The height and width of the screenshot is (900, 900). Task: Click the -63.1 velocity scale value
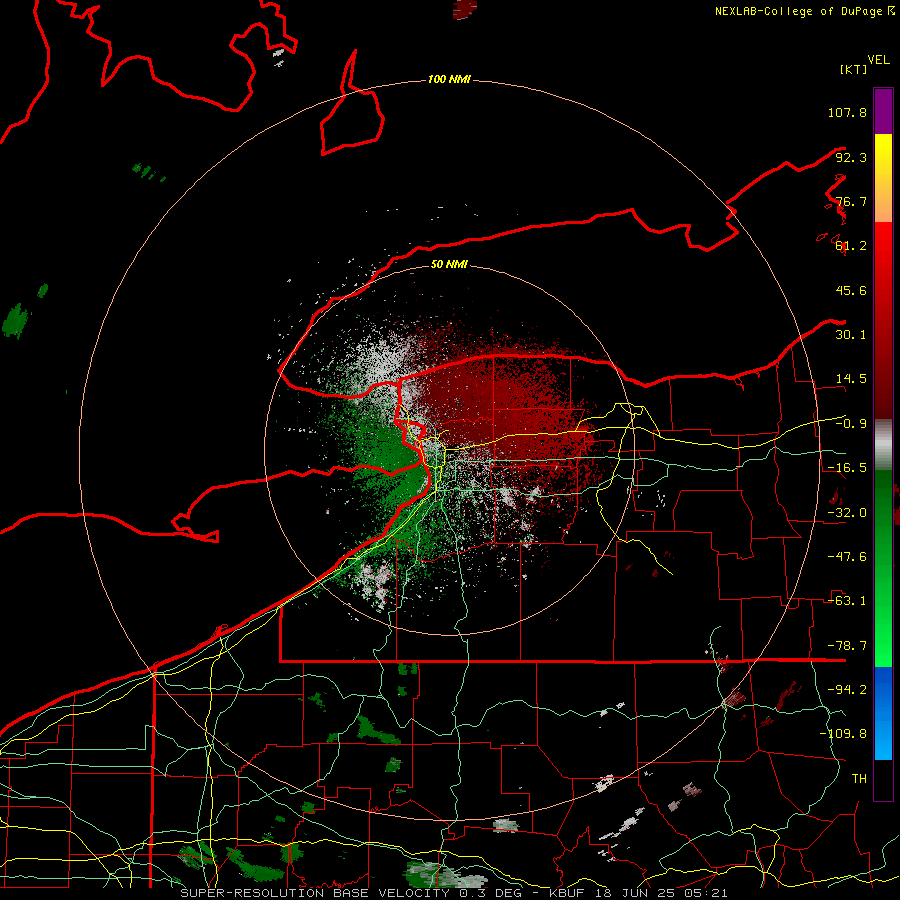click(x=847, y=601)
